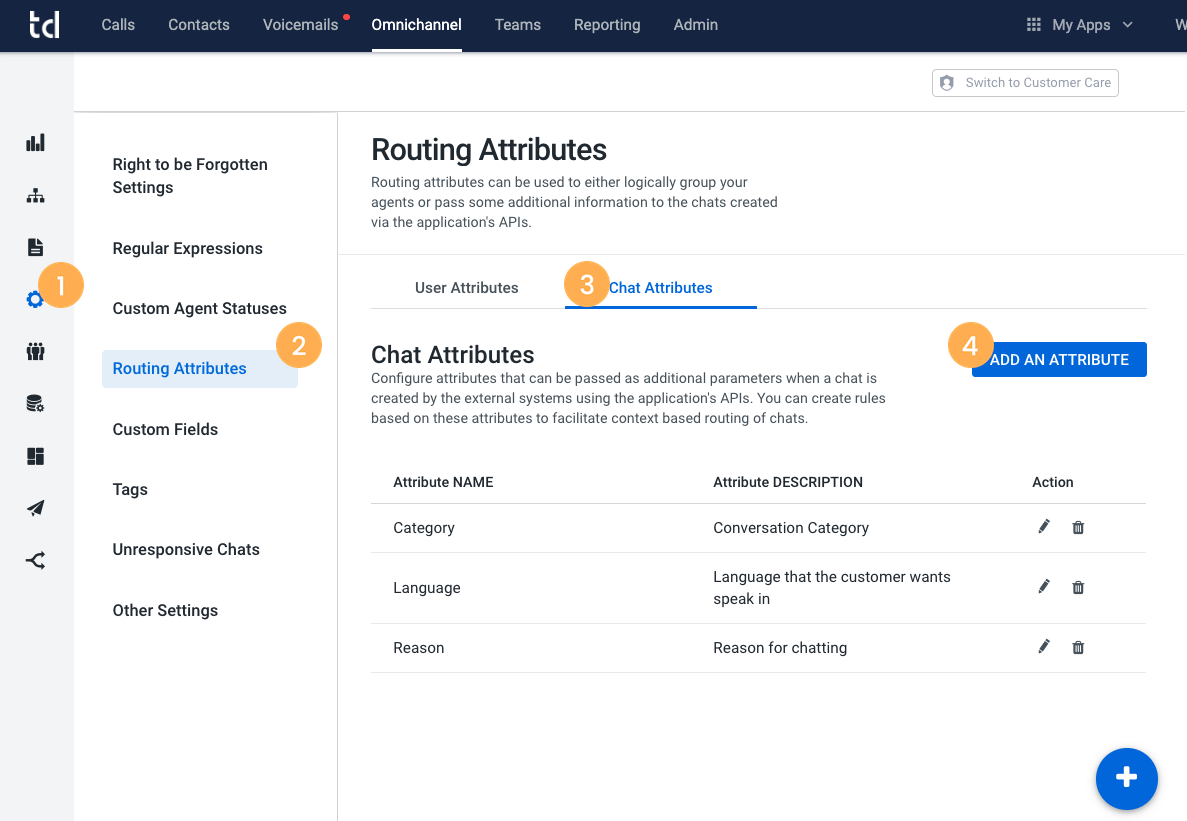Click the Reason for chatting description cell

coord(780,648)
